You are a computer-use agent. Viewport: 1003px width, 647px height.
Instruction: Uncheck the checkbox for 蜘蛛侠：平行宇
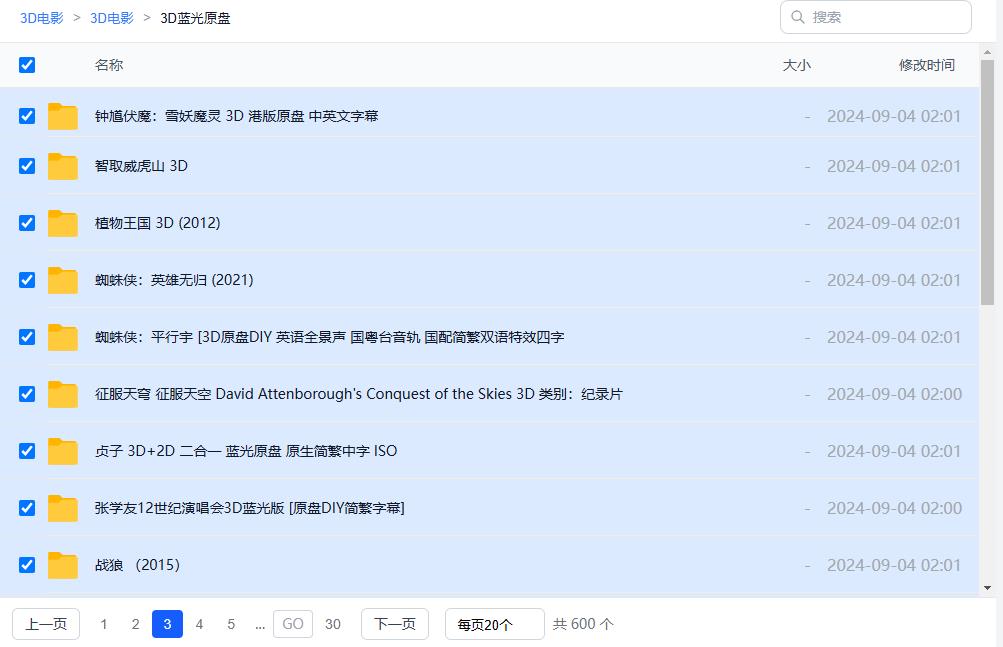pos(27,337)
